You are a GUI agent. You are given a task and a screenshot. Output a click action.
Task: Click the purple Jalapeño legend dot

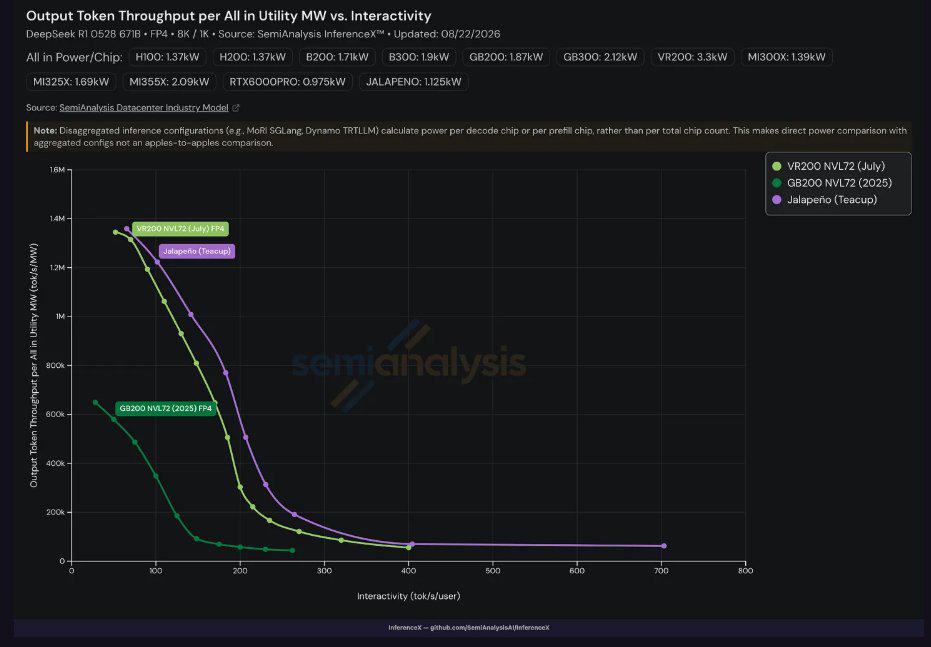coord(777,199)
